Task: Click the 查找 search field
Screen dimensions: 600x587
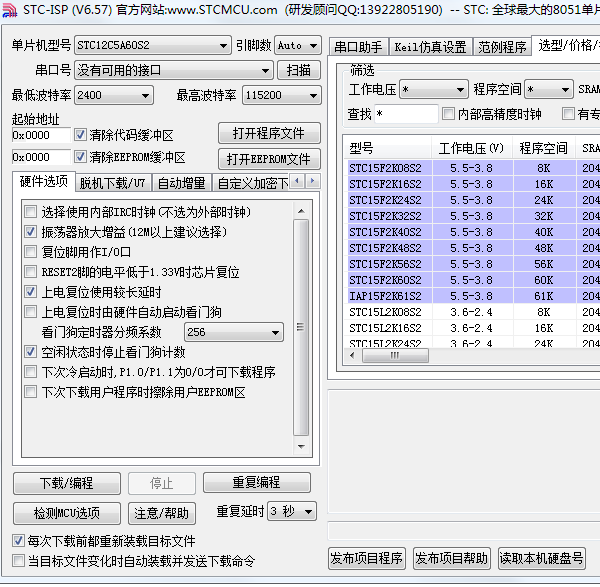Action: [406, 114]
